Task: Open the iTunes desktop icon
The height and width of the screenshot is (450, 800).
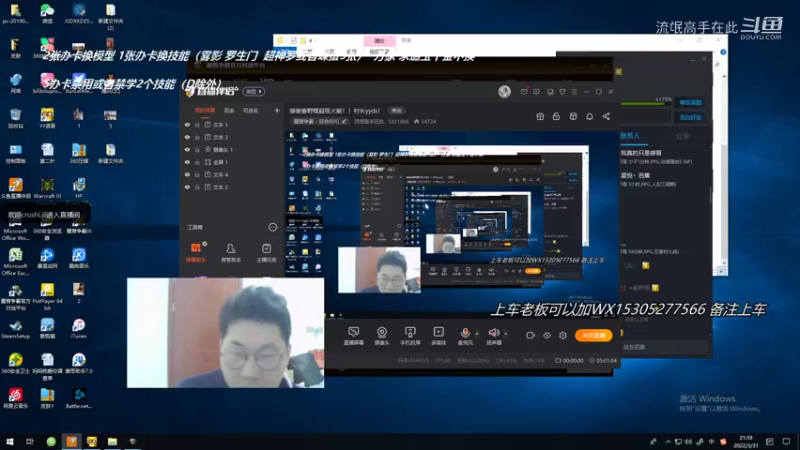Action: pos(79,328)
